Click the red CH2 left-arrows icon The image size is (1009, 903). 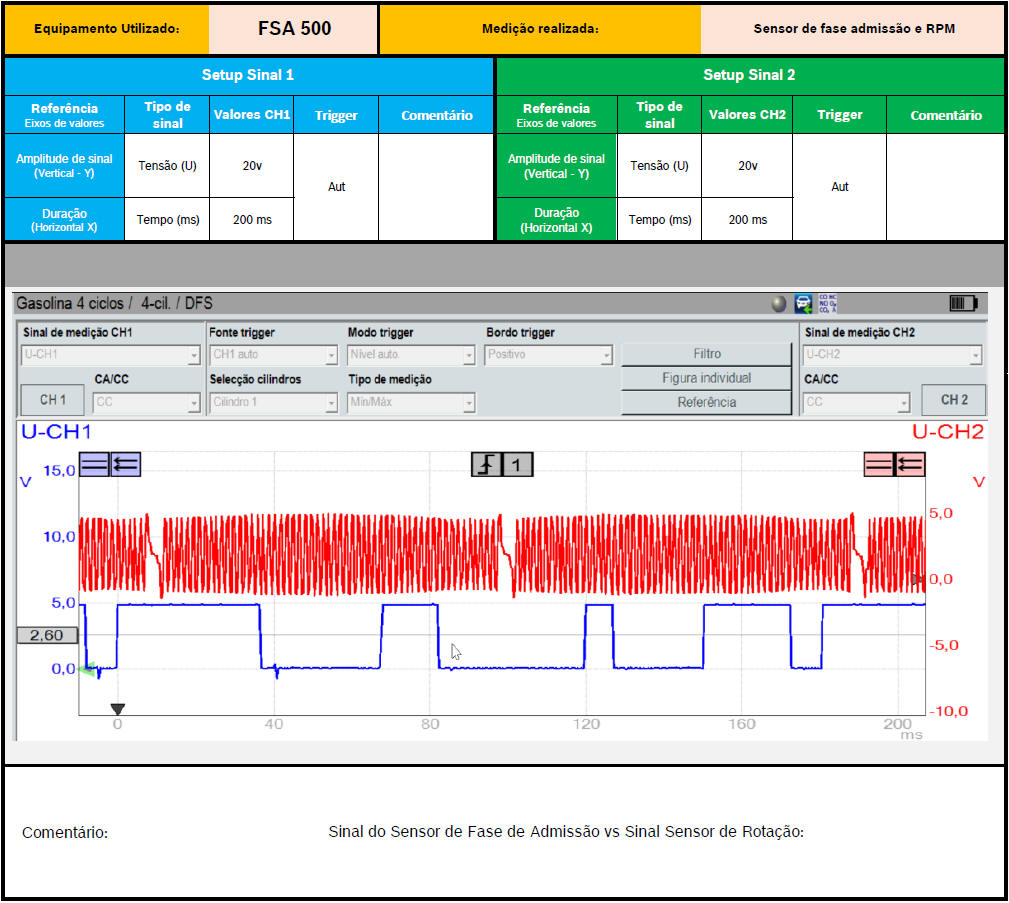[910, 464]
